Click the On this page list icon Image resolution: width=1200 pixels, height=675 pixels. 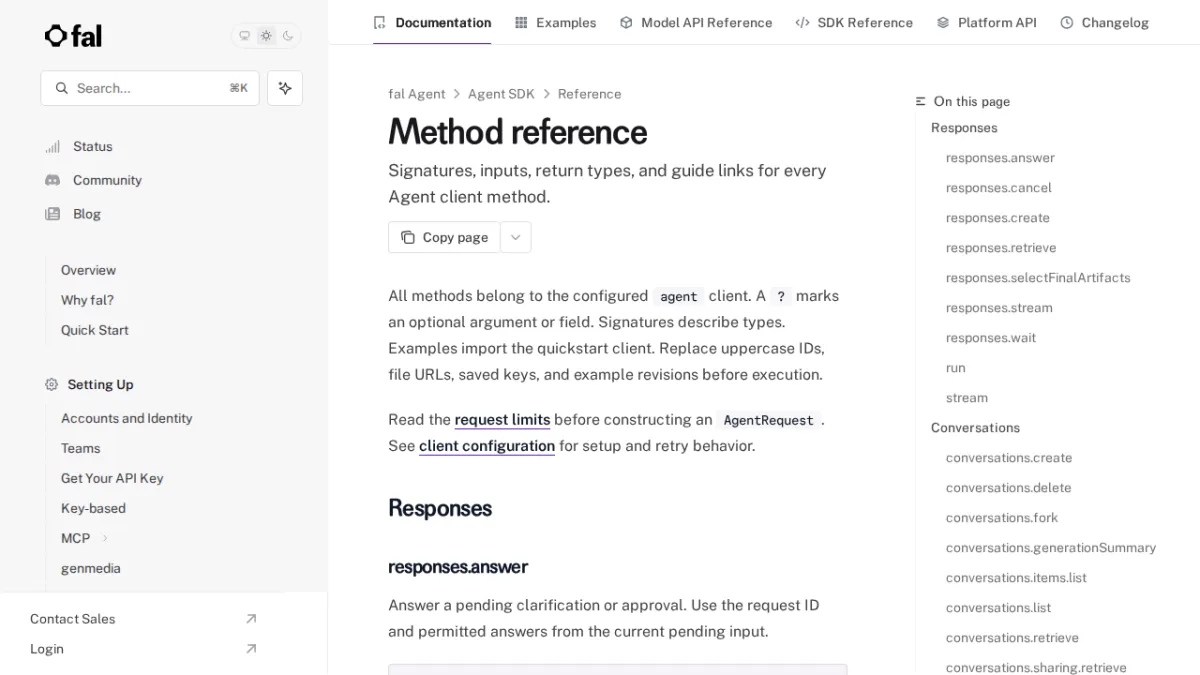click(921, 101)
